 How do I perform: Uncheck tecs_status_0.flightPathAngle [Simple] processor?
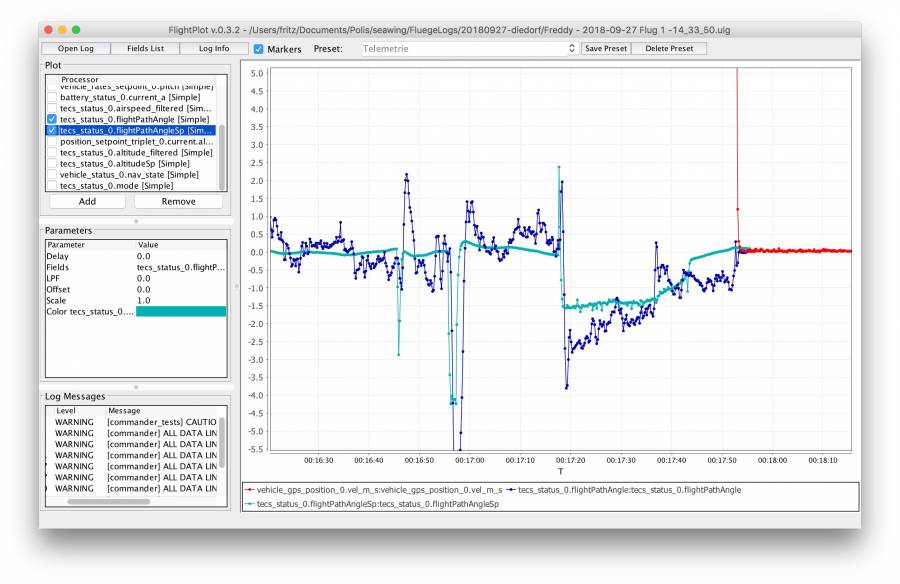(52, 119)
